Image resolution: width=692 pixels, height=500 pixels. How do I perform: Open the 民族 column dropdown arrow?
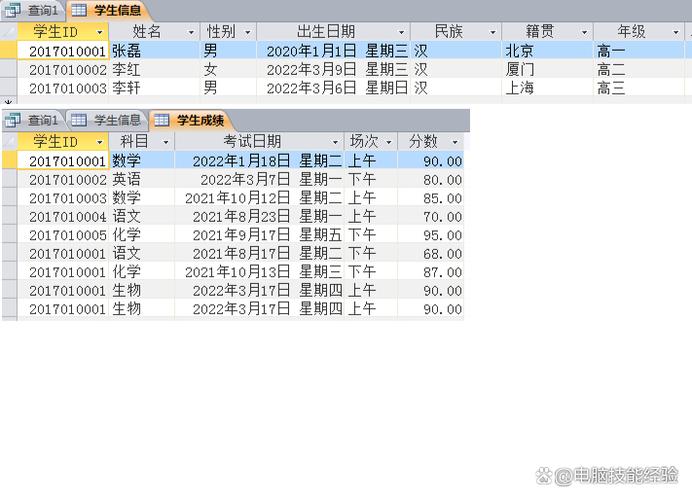point(493,32)
